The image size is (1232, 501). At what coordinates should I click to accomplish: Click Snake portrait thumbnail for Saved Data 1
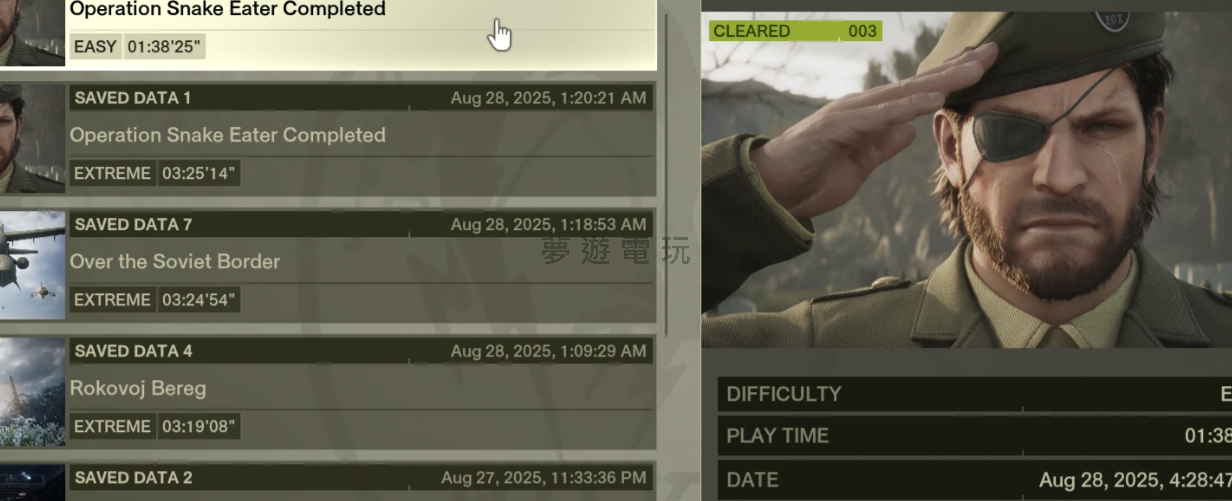tap(32, 140)
